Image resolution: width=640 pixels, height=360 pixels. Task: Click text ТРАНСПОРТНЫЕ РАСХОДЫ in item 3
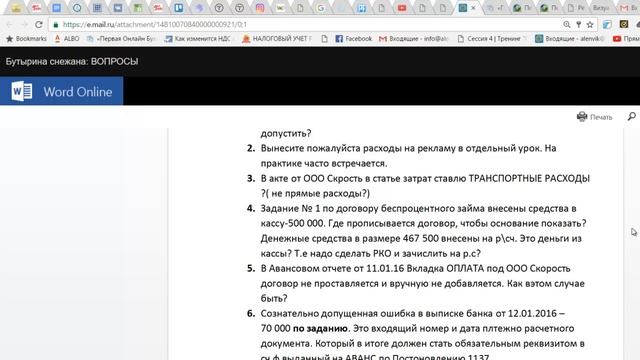click(x=529, y=179)
